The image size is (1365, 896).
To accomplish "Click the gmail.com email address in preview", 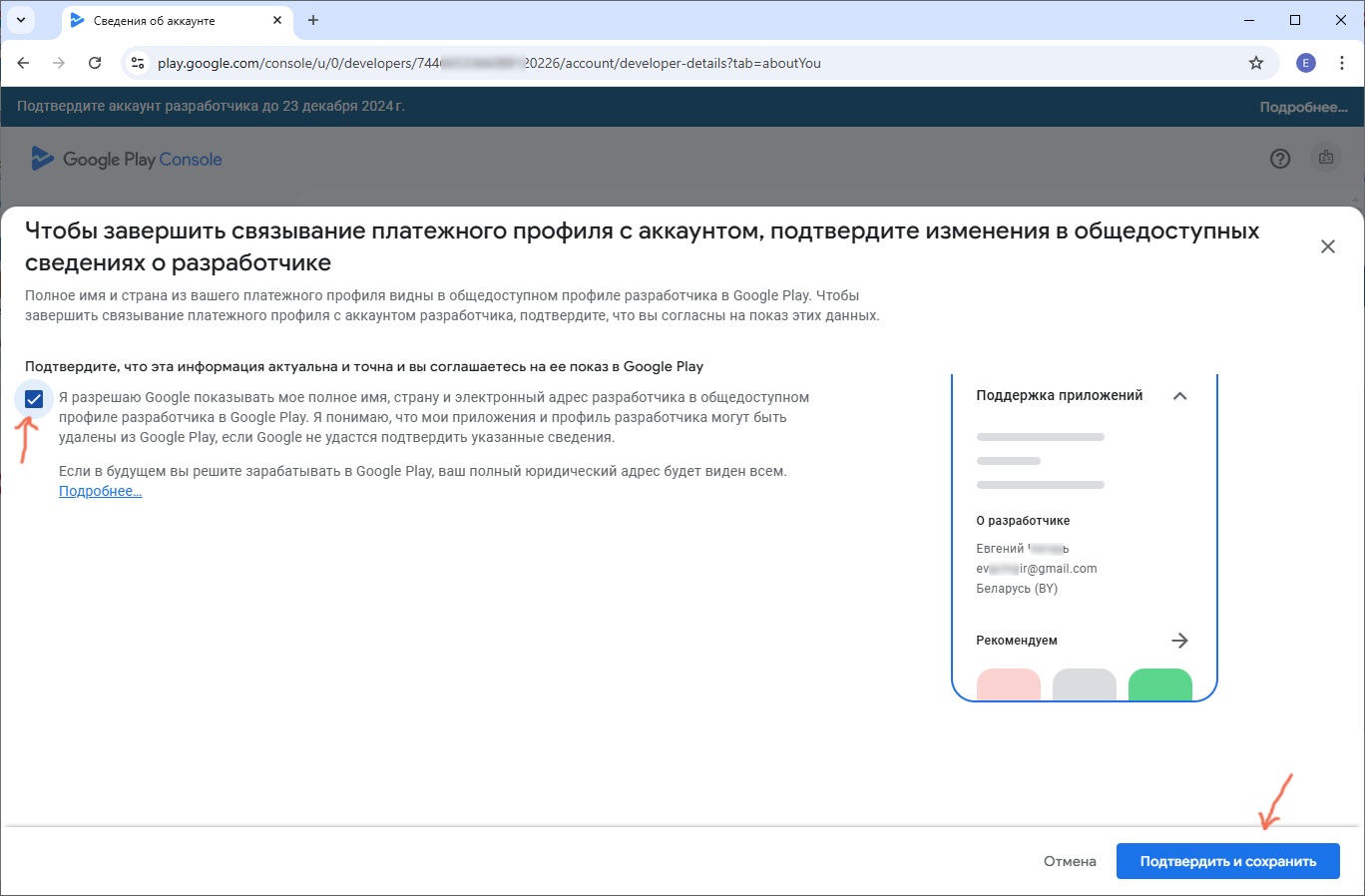I will pyautogui.click(x=1037, y=569).
